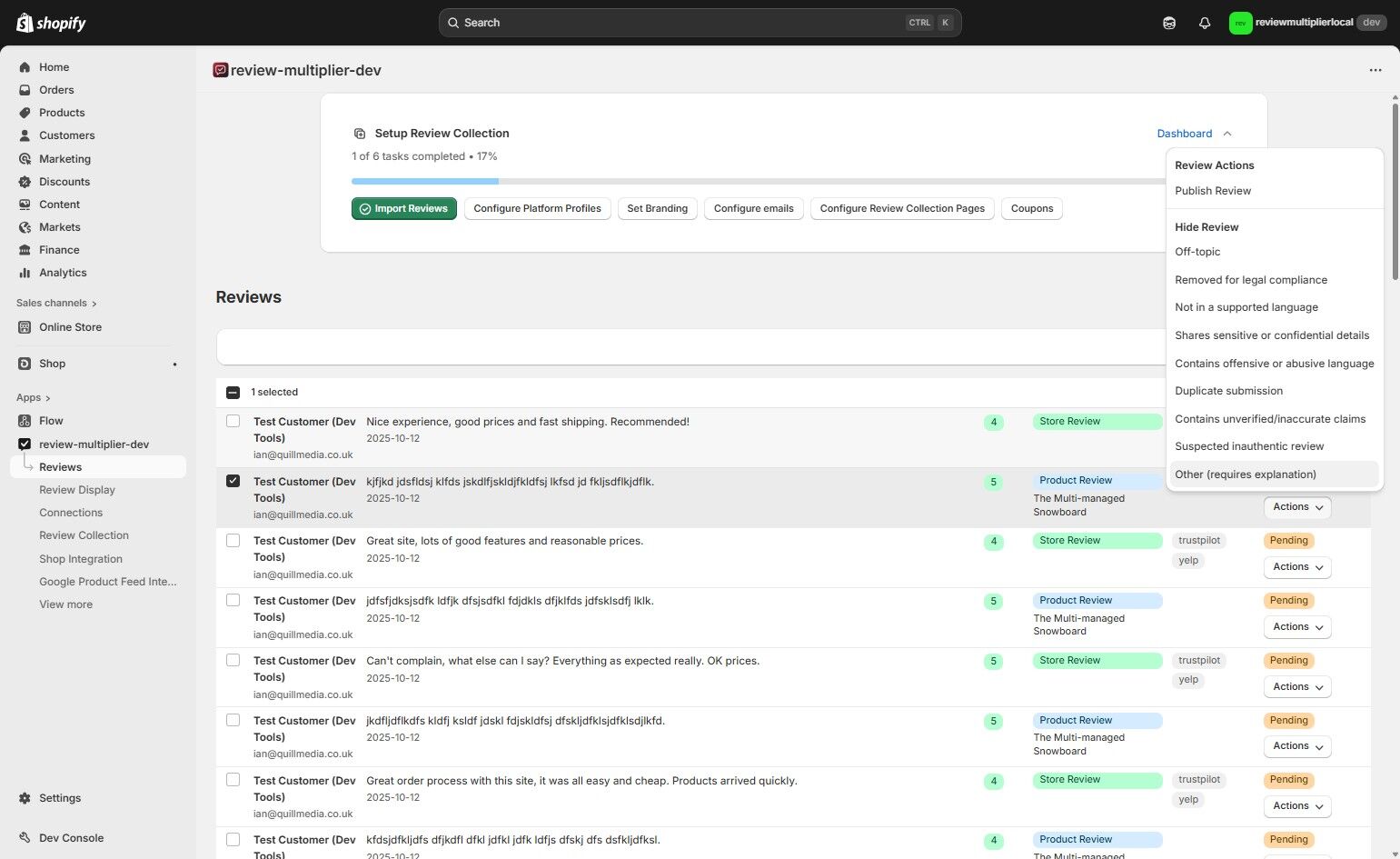Screen dimensions: 1400x859
Task: Click the Shopify logo in top bar
Action: pos(51,23)
